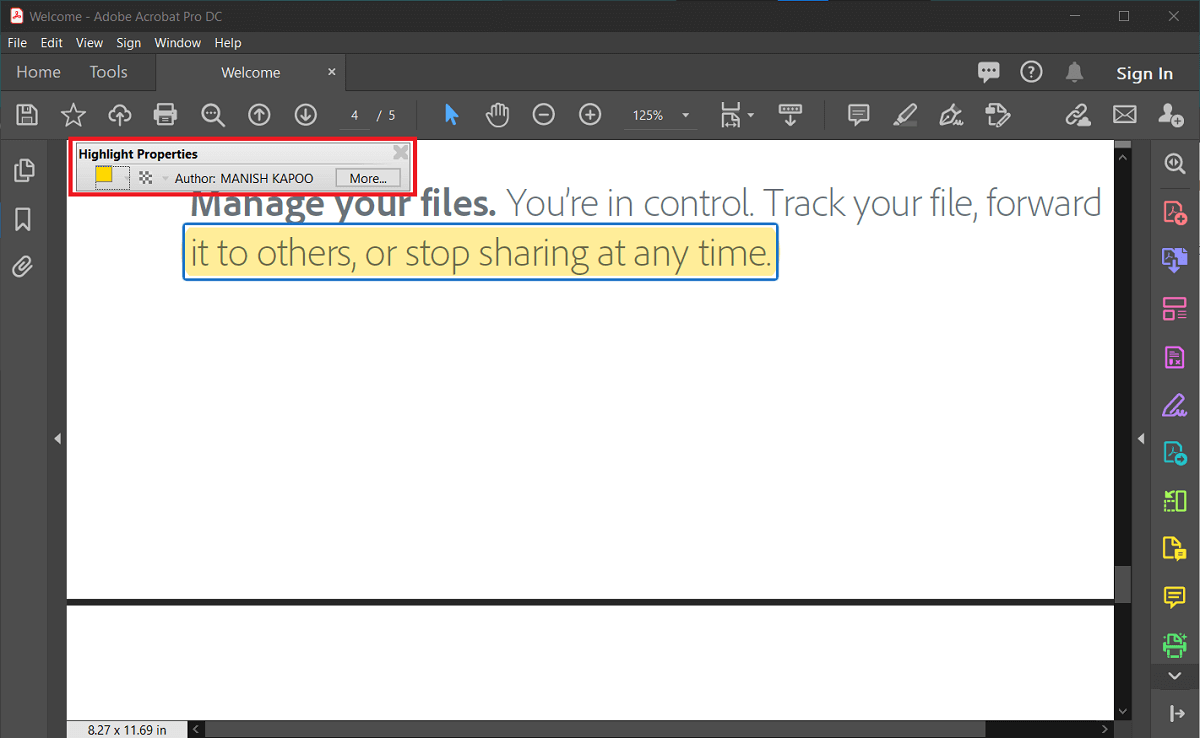Select the text selection arrow tool
The height and width of the screenshot is (738, 1200).
coord(451,114)
